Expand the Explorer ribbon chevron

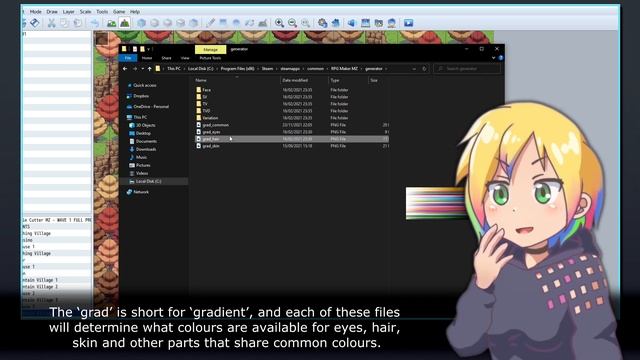493,58
